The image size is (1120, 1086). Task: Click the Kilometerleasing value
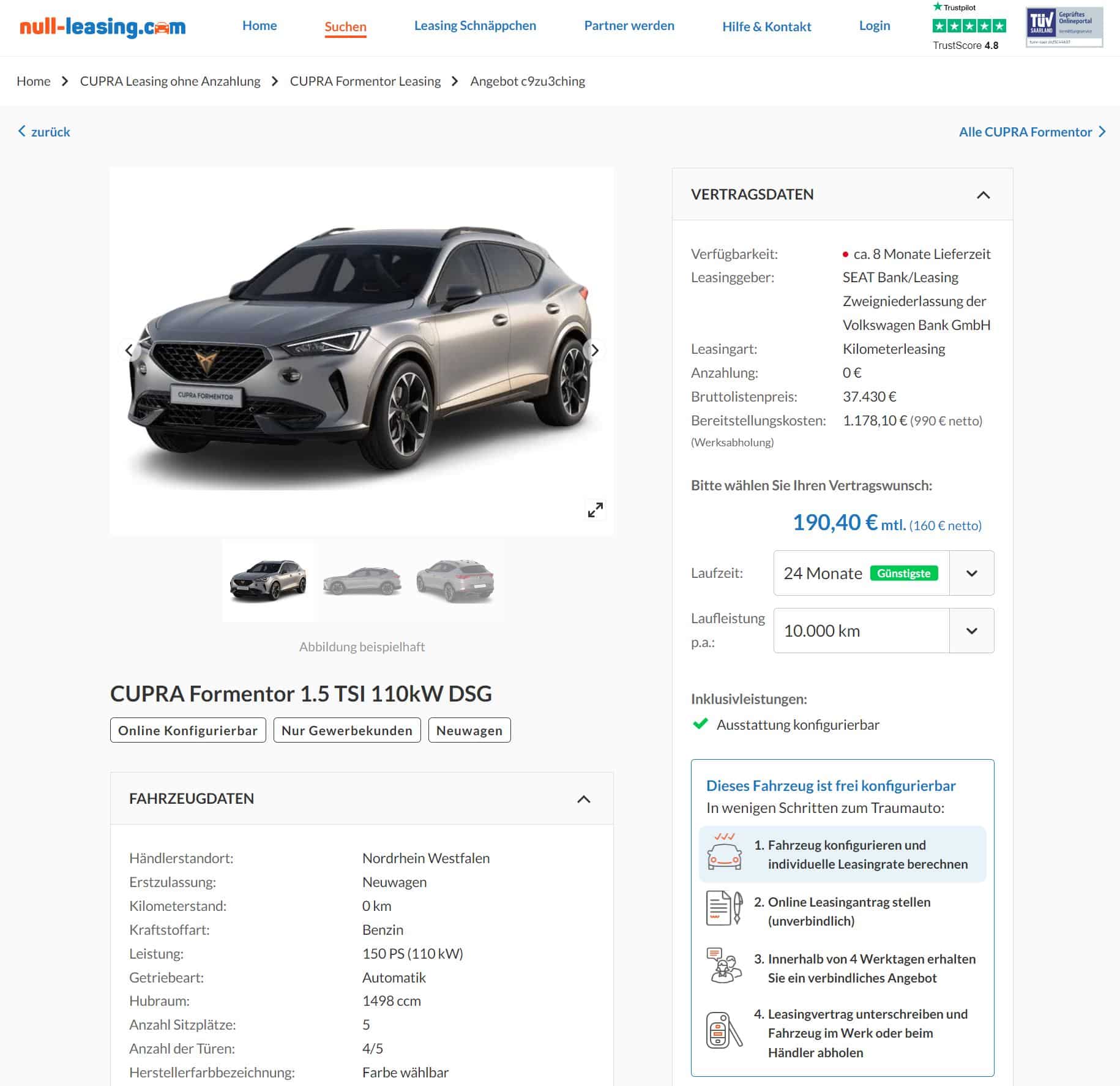[x=894, y=349]
